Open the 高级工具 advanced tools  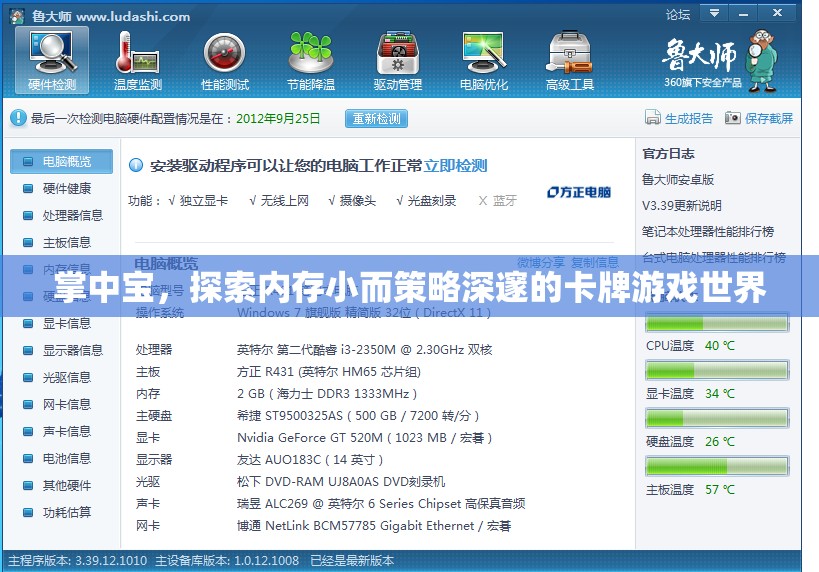(570, 61)
